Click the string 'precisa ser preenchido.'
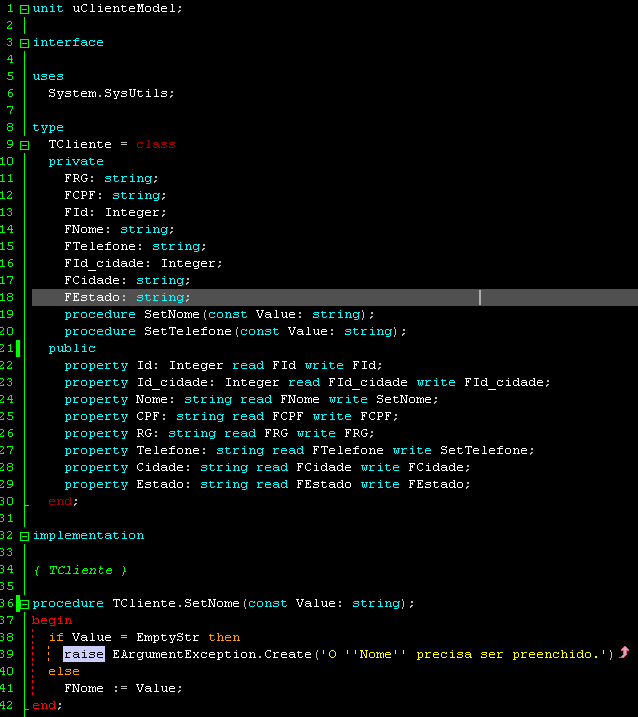Screen dimensions: 638x717 [508, 654]
